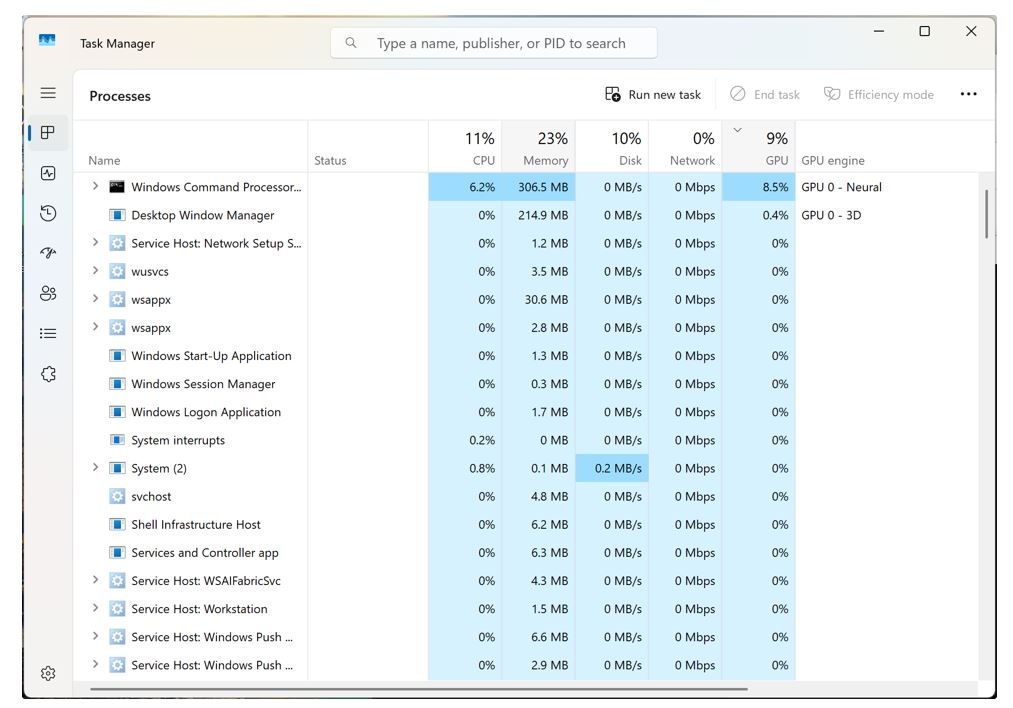Open the App history sidebar page
1013x708 pixels.
(x=48, y=213)
